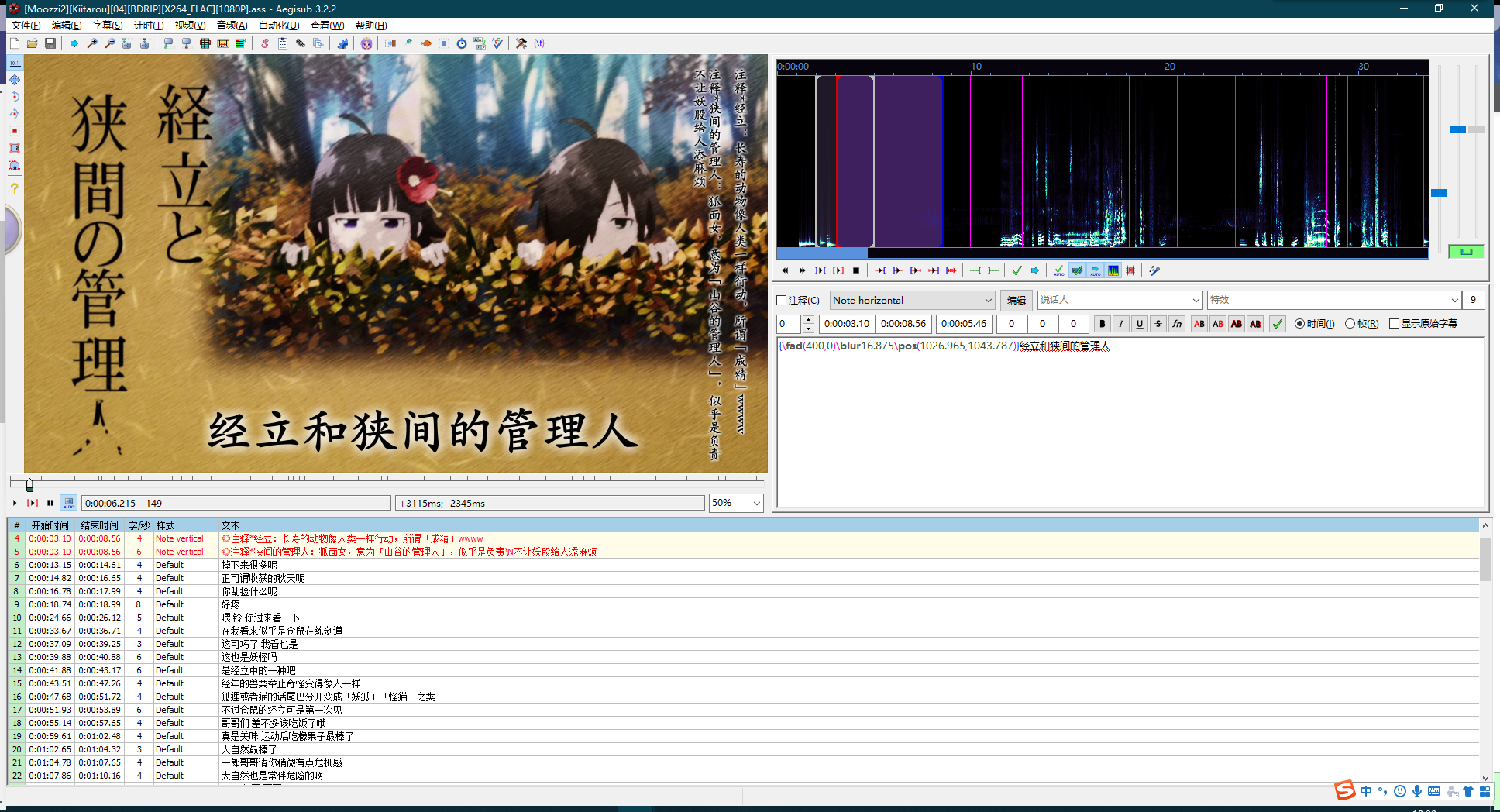The image size is (1500, 812).
Task: Click the italic I button
Action: pos(1120,324)
